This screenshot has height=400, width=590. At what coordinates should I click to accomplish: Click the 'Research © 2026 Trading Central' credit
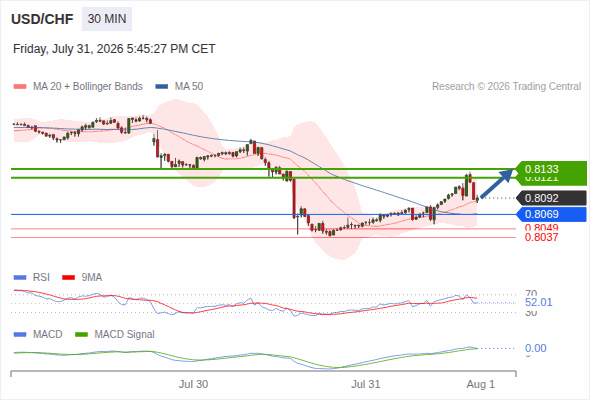tap(506, 87)
